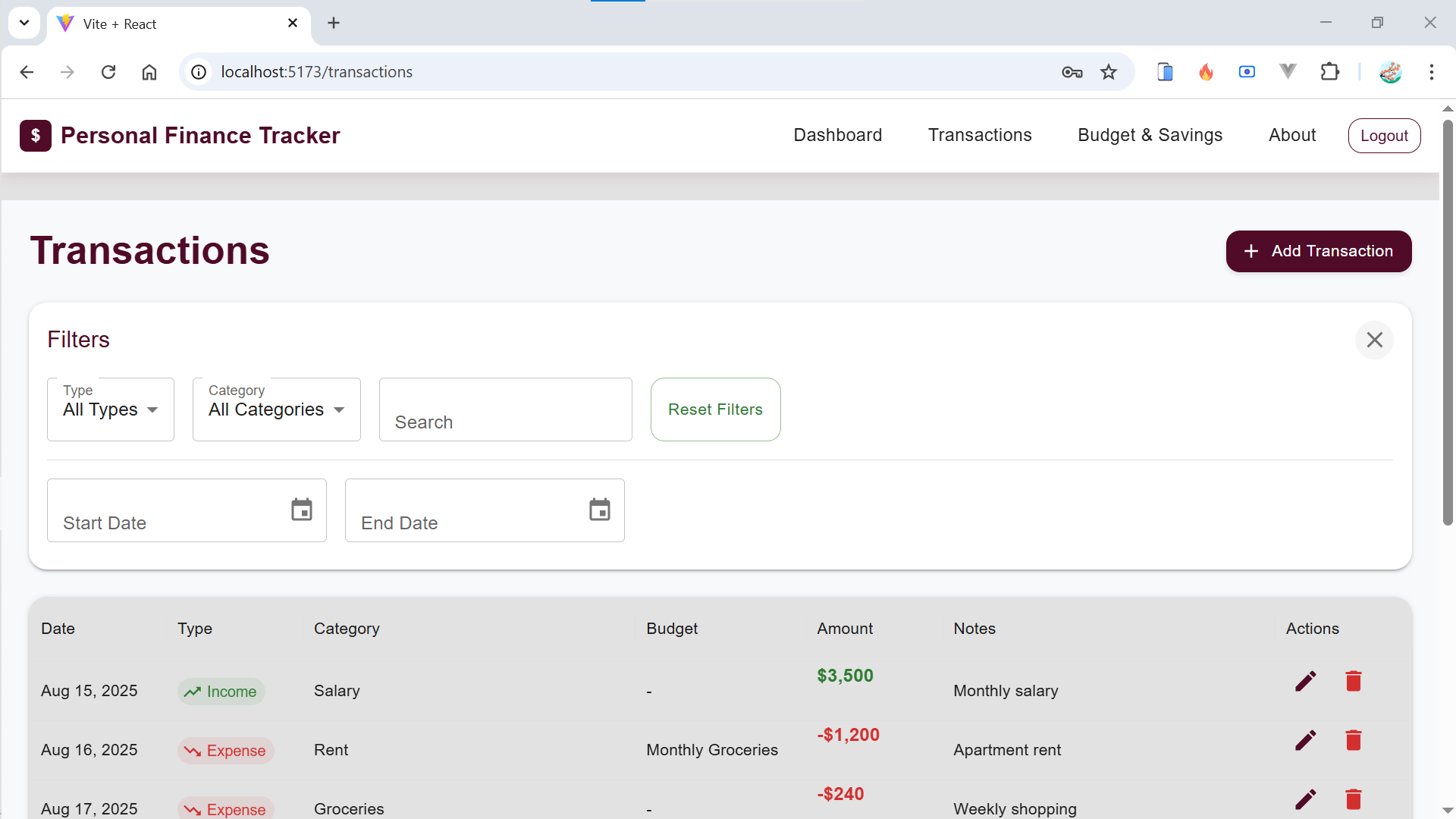Viewport: 1456px width, 819px height.
Task: Click the Logout button
Action: (x=1383, y=136)
